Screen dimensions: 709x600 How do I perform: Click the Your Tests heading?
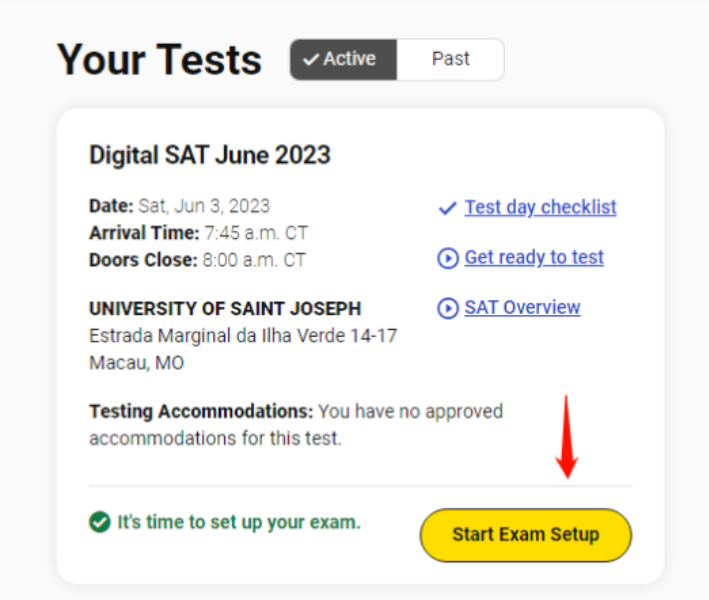coord(160,60)
